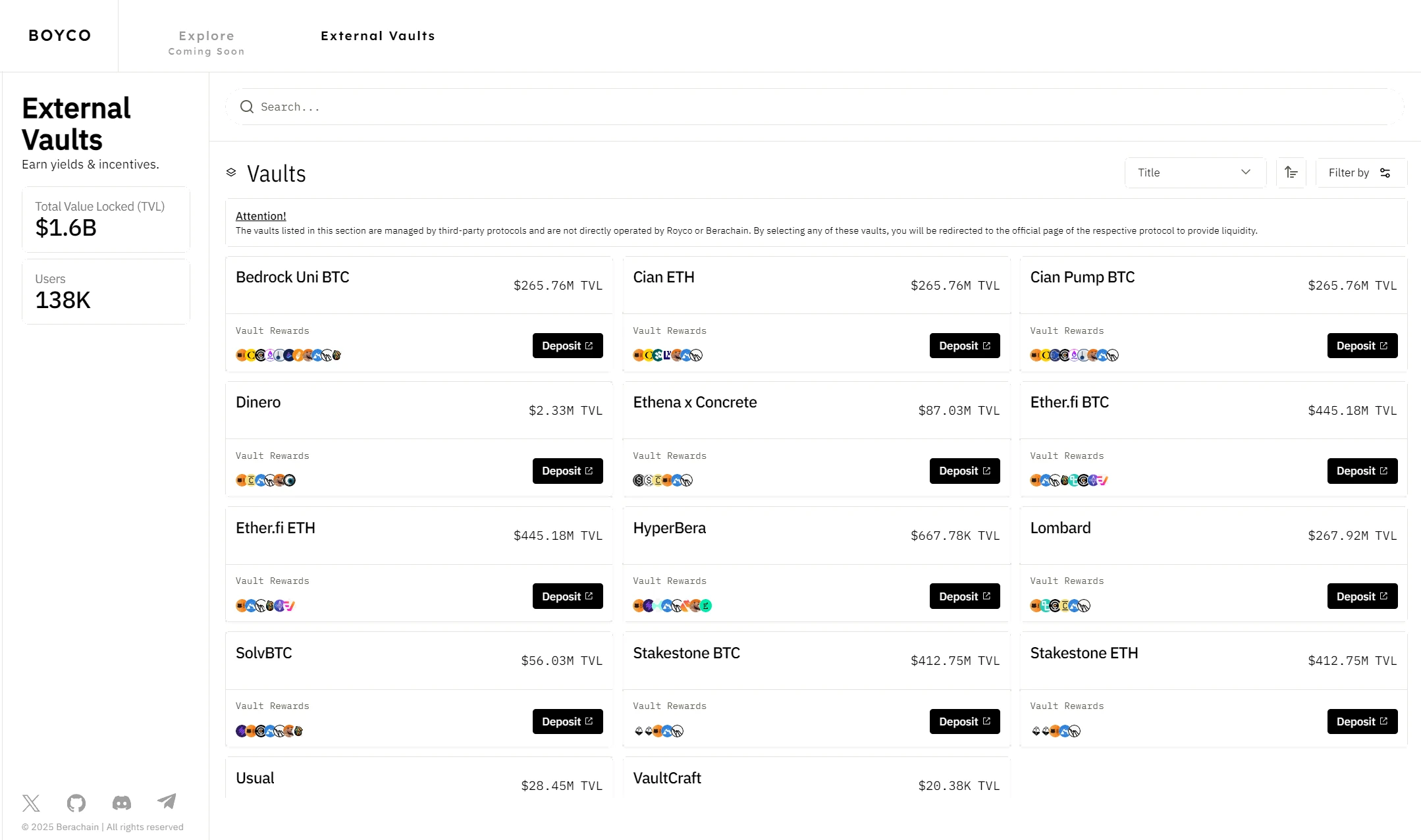1421x840 pixels.
Task: Select the Dinero vault title
Action: (x=258, y=402)
